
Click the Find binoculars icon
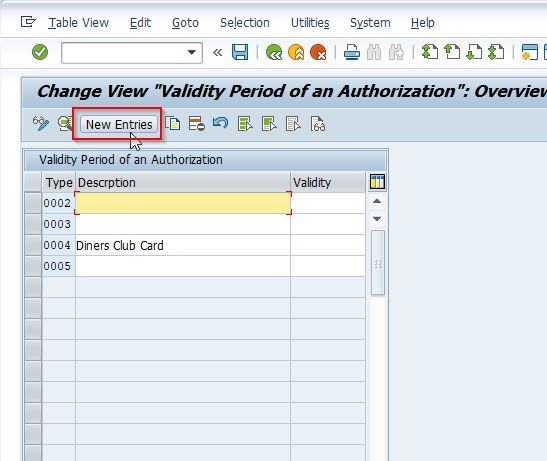pos(374,52)
